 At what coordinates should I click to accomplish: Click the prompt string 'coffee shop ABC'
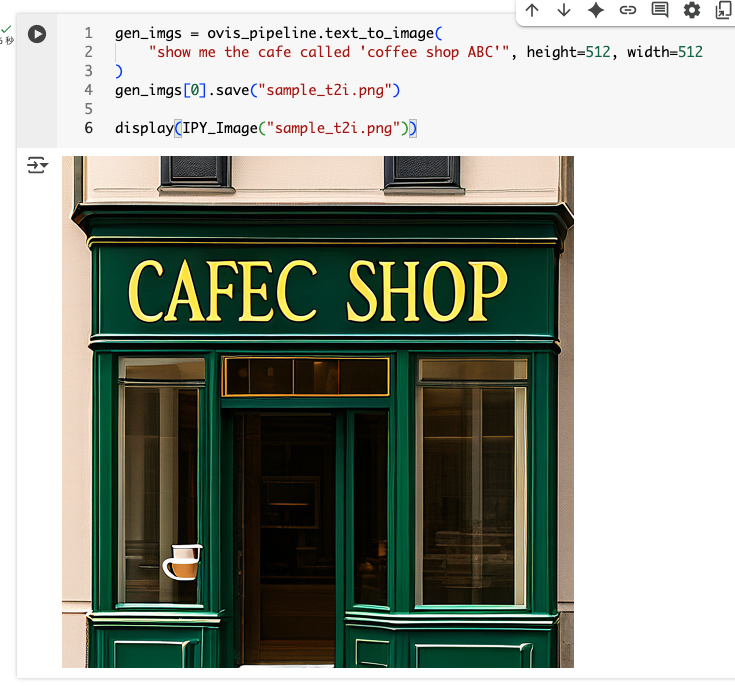click(434, 52)
